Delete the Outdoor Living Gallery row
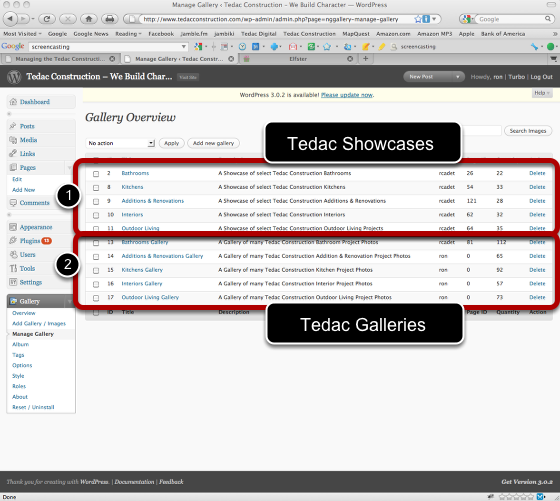Image resolution: width=560 pixels, height=501 pixels. [537, 297]
